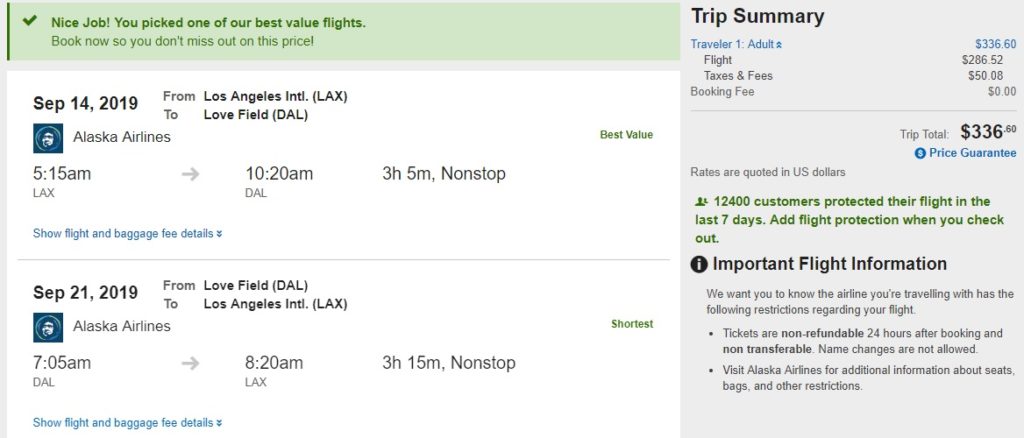Click the Nice Job best value banner message
This screenshot has height=438, width=1024.
[x=208, y=22]
